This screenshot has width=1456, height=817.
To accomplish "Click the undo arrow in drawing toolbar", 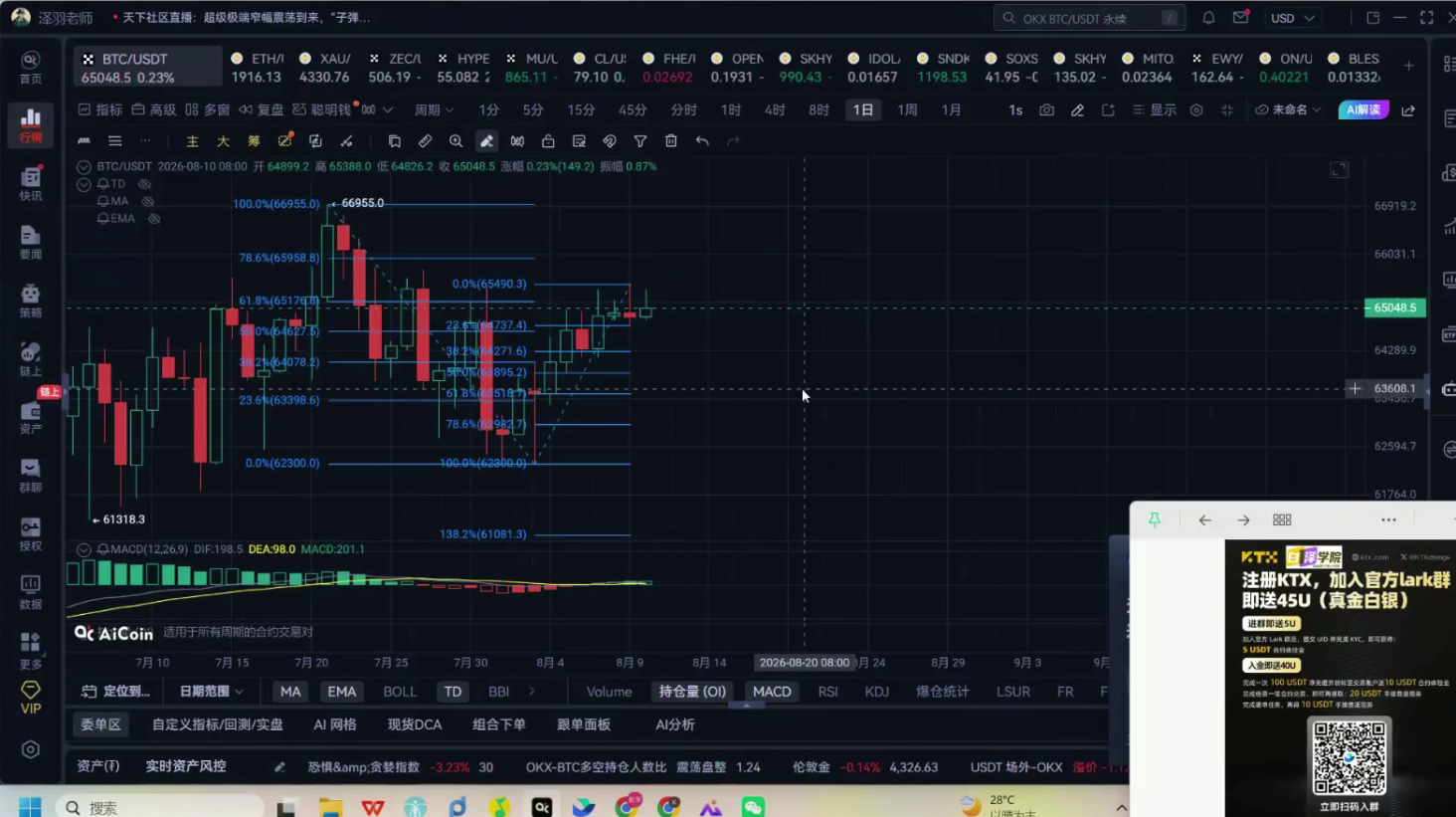I will pos(702,141).
